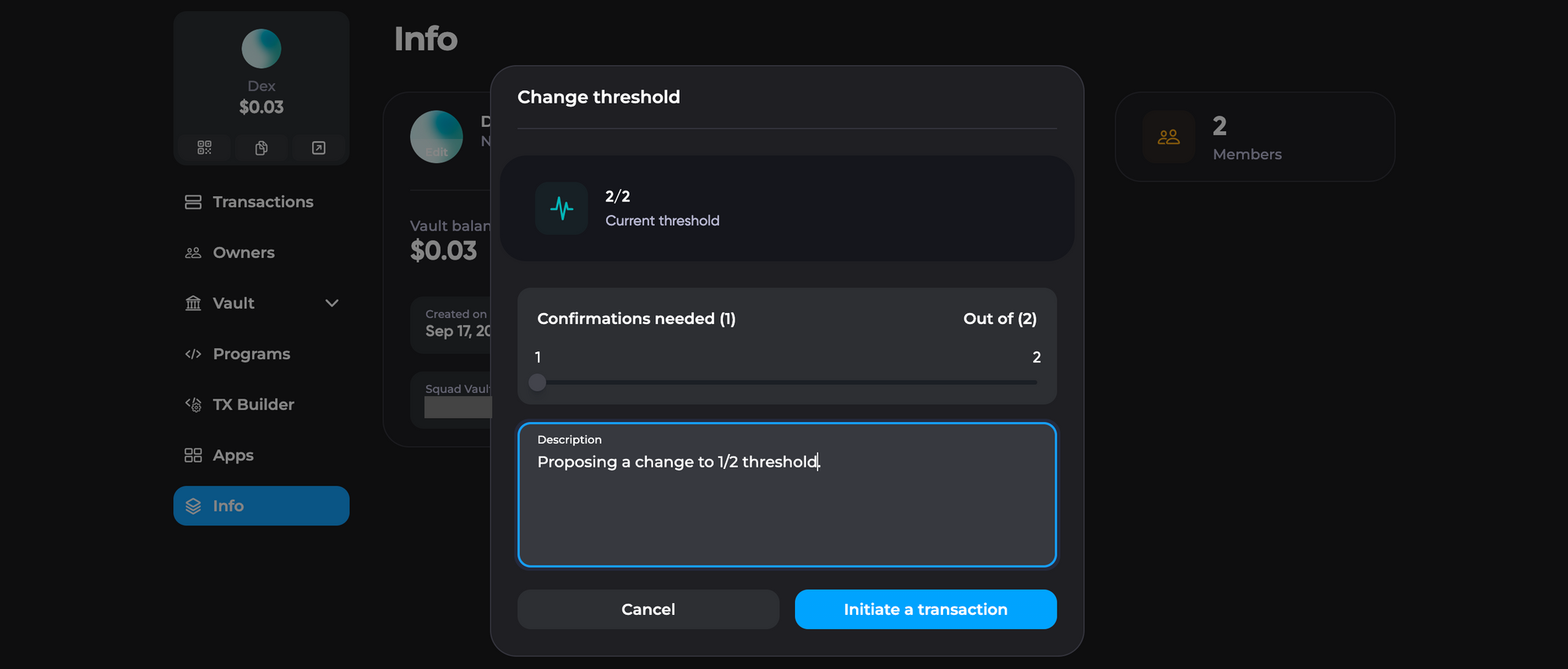Image resolution: width=1568 pixels, height=669 pixels.
Task: Click the Members icon card
Action: 1169,136
